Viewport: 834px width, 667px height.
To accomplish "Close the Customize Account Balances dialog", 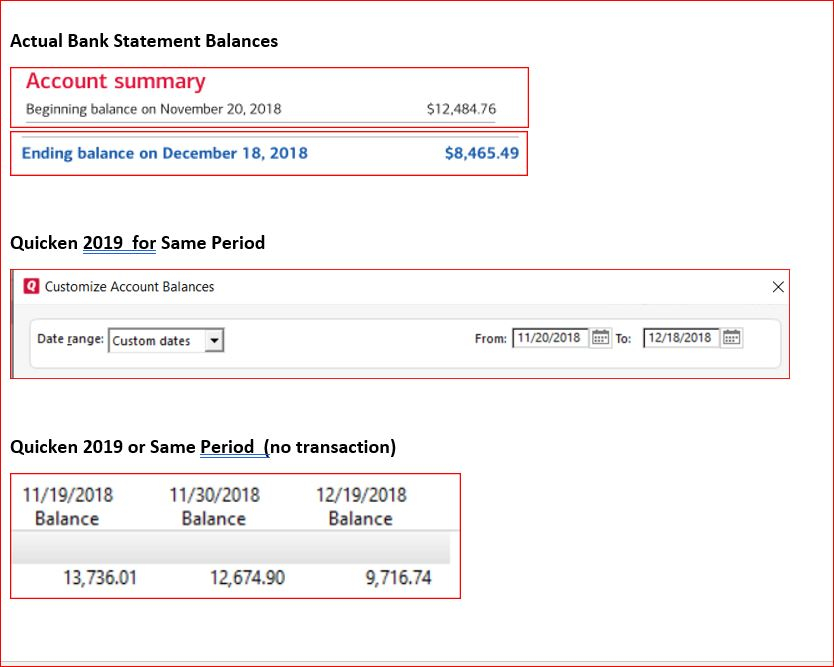I will pos(778,287).
